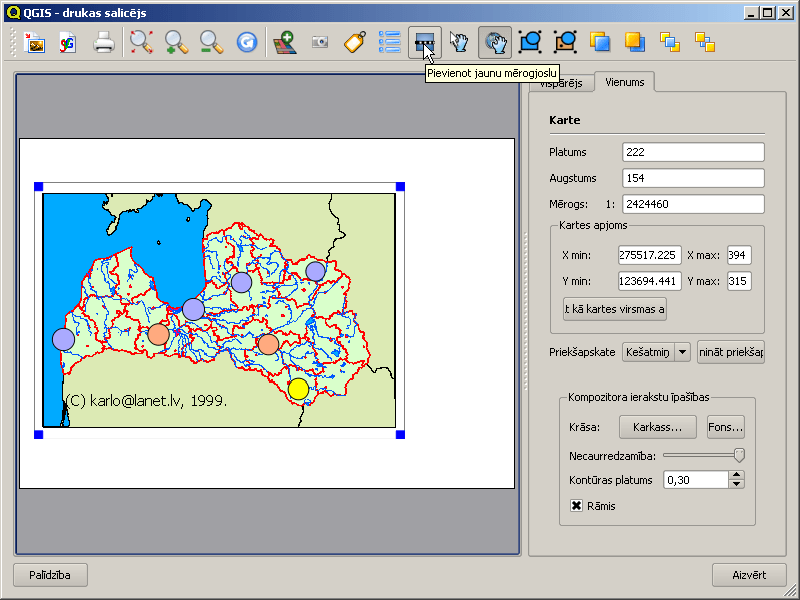Click the Augstums input field
800x600 pixels.
pos(693,178)
